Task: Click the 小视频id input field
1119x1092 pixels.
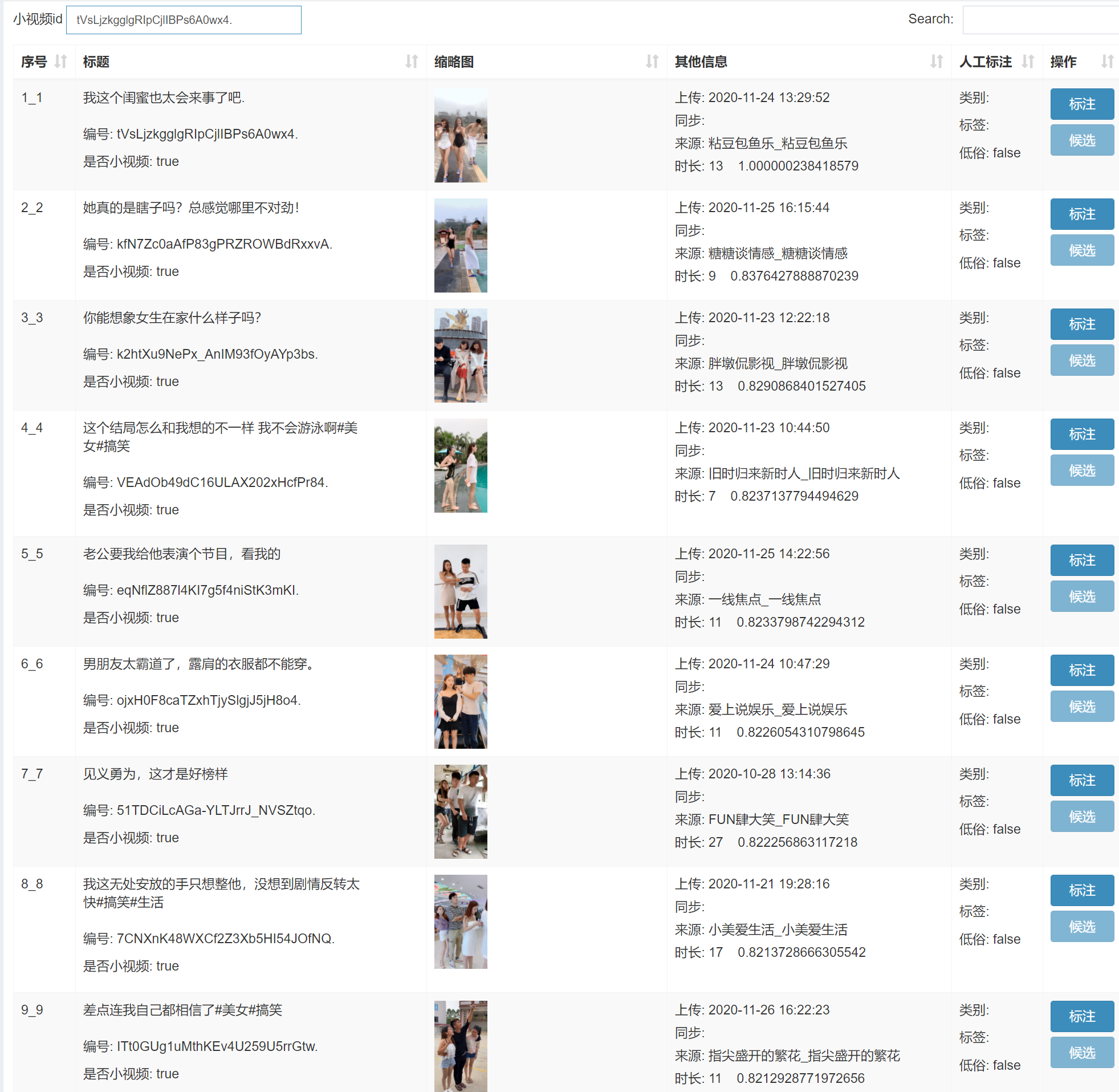Action: [x=184, y=20]
